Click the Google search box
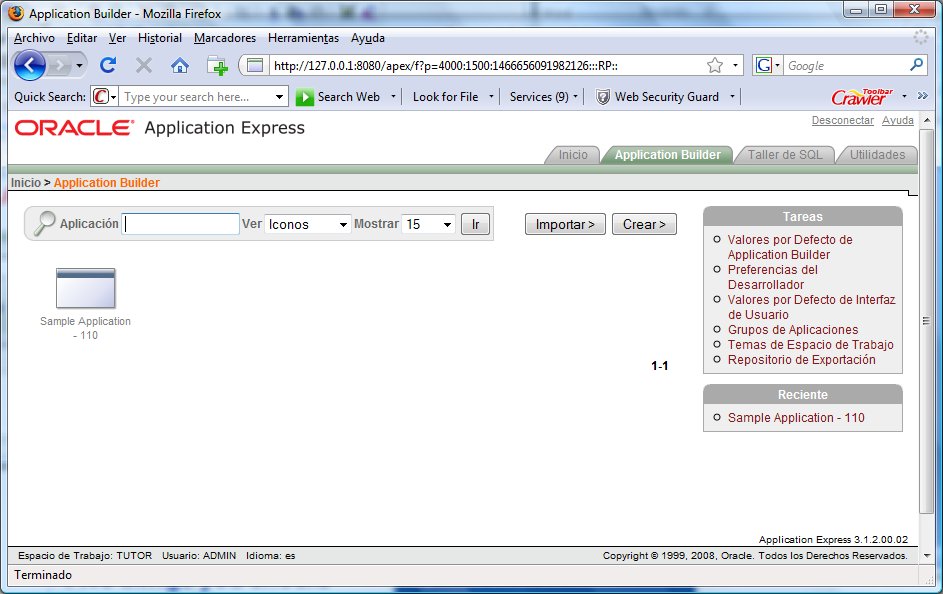 (845, 66)
